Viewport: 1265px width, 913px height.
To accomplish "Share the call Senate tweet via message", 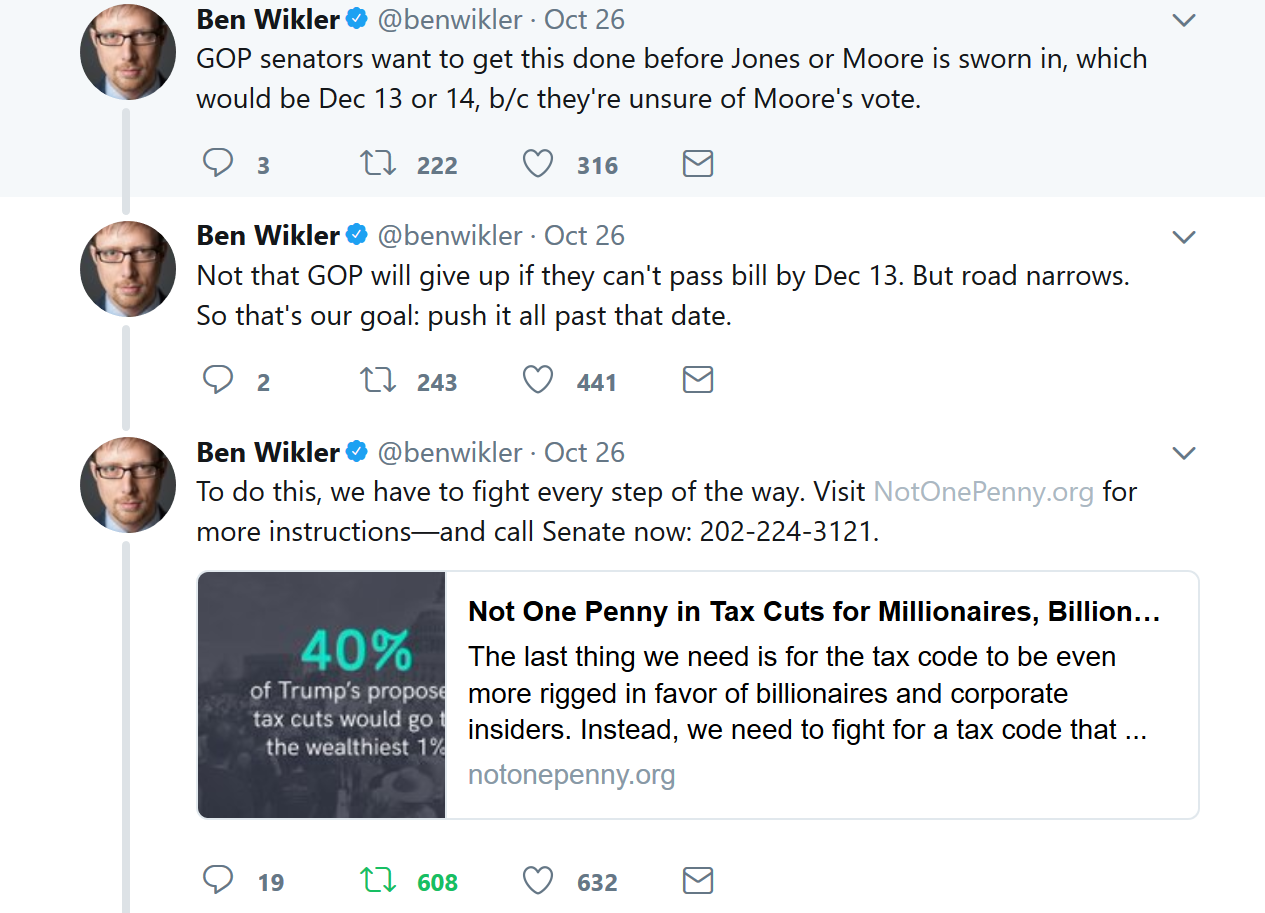I will click(697, 880).
